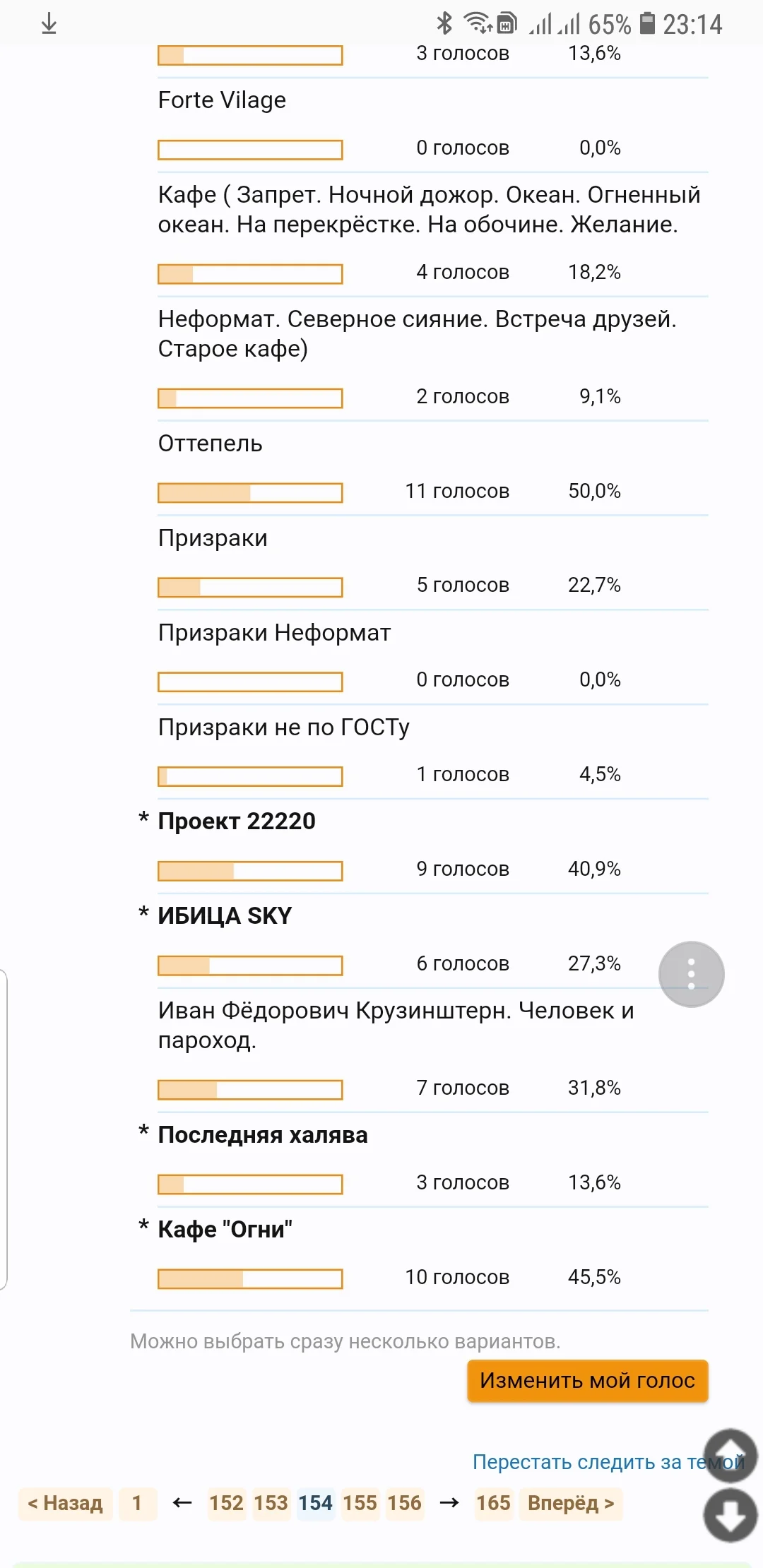The width and height of the screenshot is (763, 1568).
Task: Click the right arrow in pagination
Action: 449,1502
